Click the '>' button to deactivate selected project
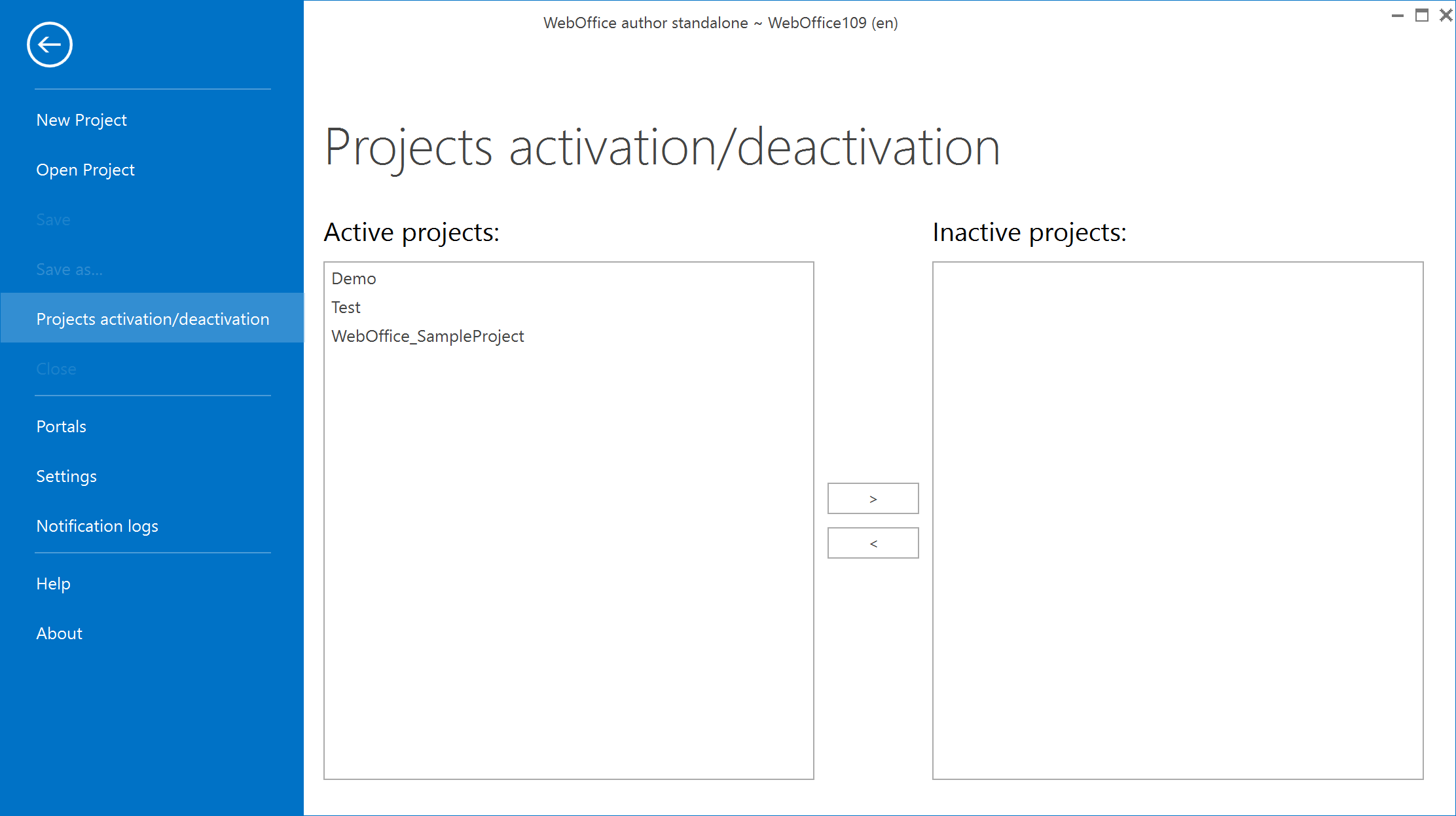Viewport: 1456px width, 816px height. 873,498
